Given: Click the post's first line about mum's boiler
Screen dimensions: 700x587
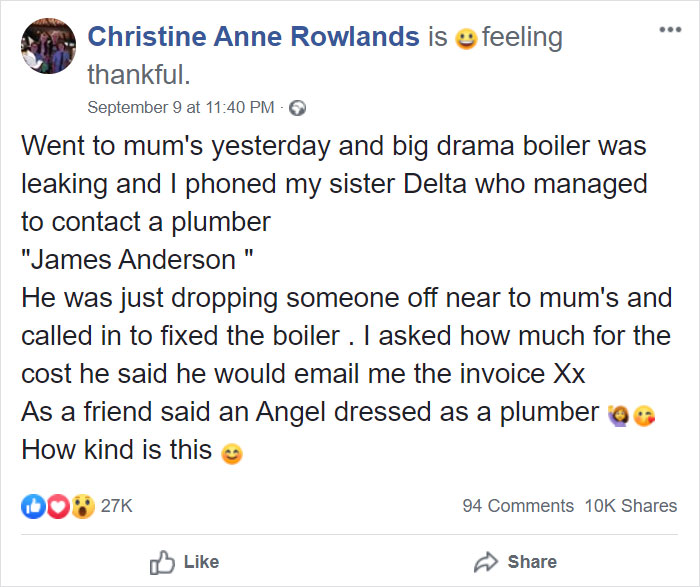Looking at the screenshot, I should [x=334, y=146].
